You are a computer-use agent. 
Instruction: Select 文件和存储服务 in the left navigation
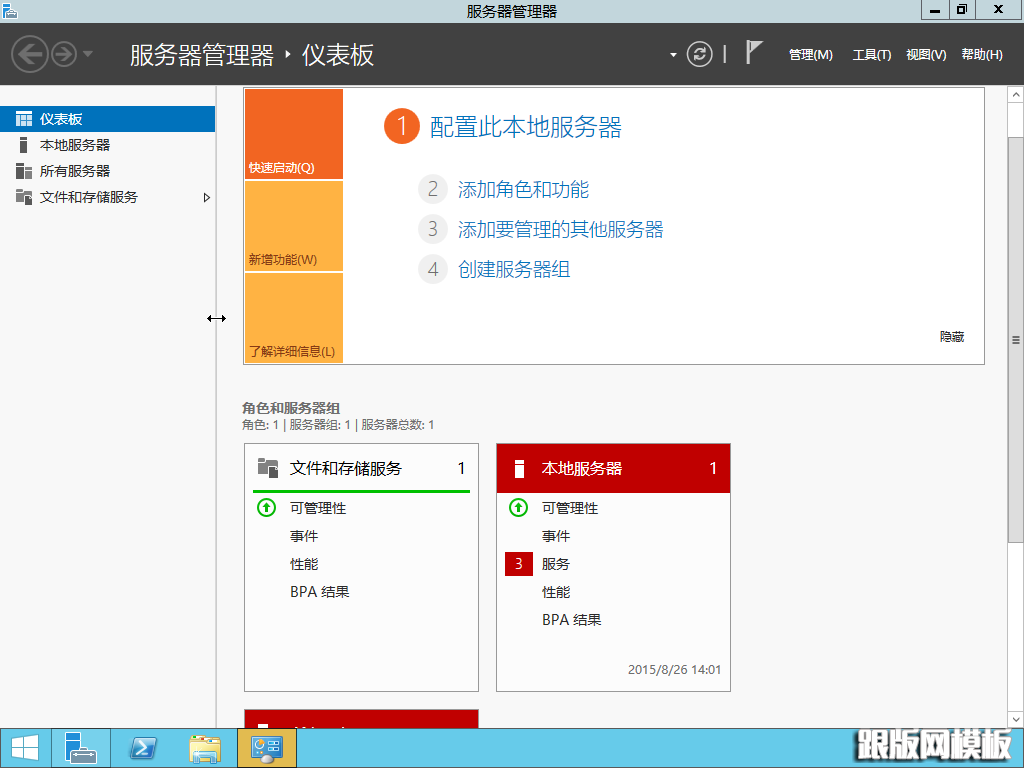(107, 197)
